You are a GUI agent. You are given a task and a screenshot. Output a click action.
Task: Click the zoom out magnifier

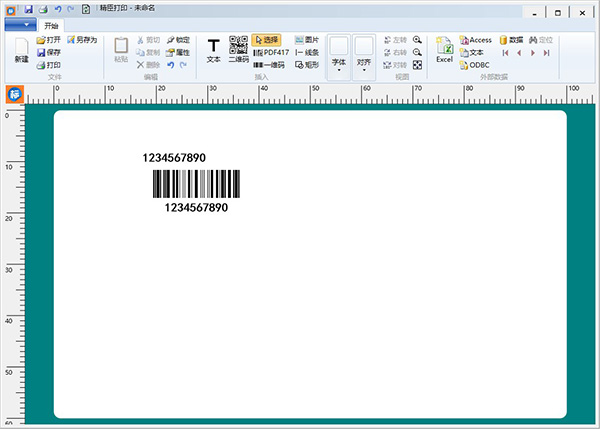pos(417,52)
